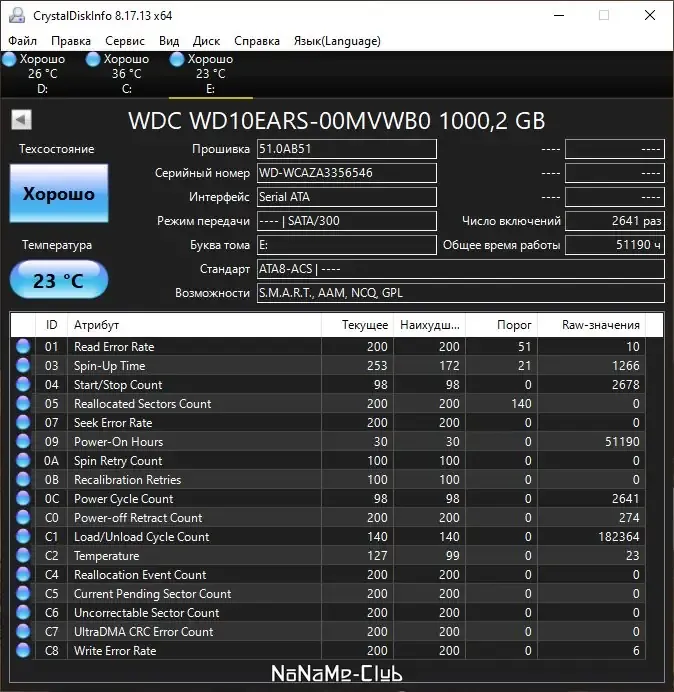Image resolution: width=674 pixels, height=692 pixels.
Task: Click the CrystalDiskInfo app icon in title bar
Action: 17,15
